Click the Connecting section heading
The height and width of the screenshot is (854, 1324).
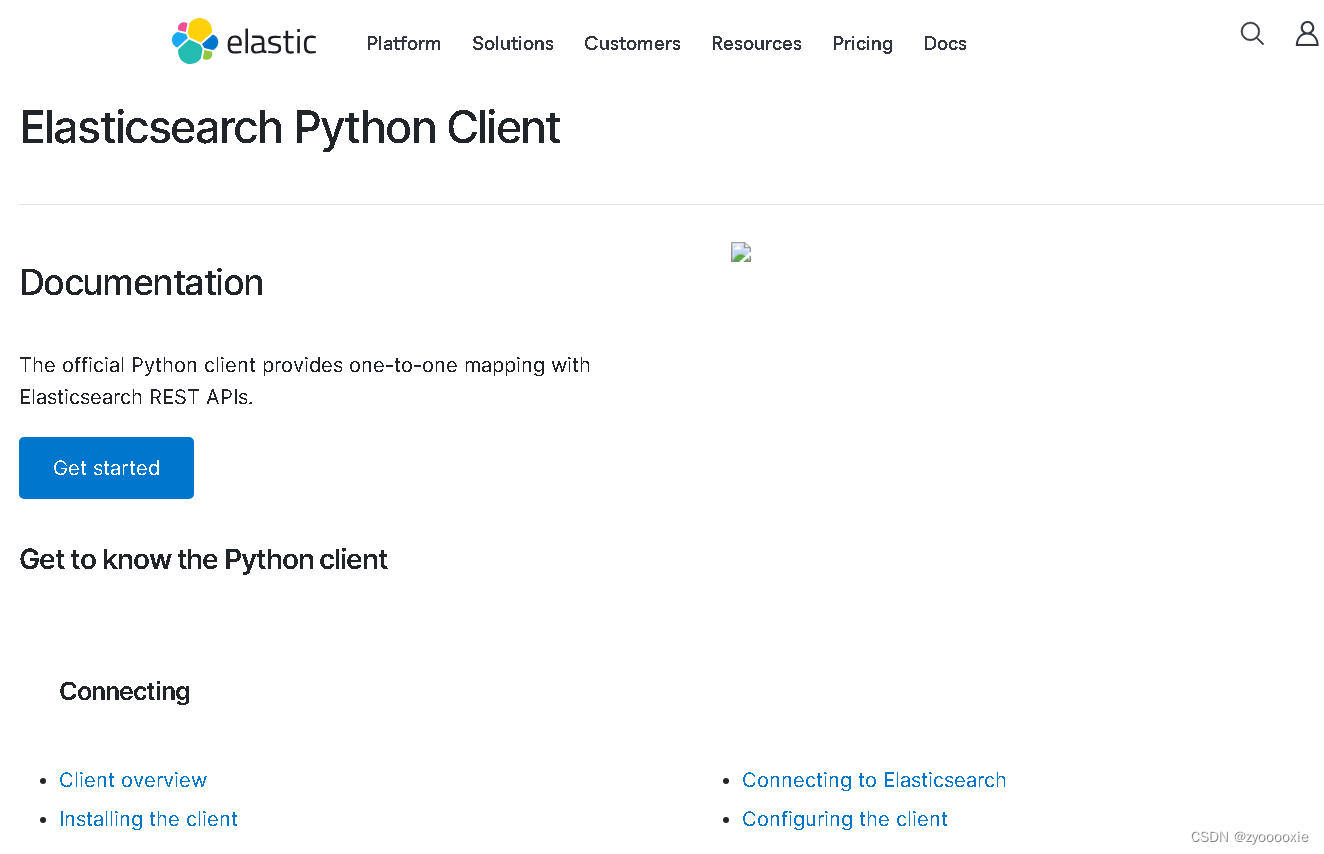[x=124, y=691]
